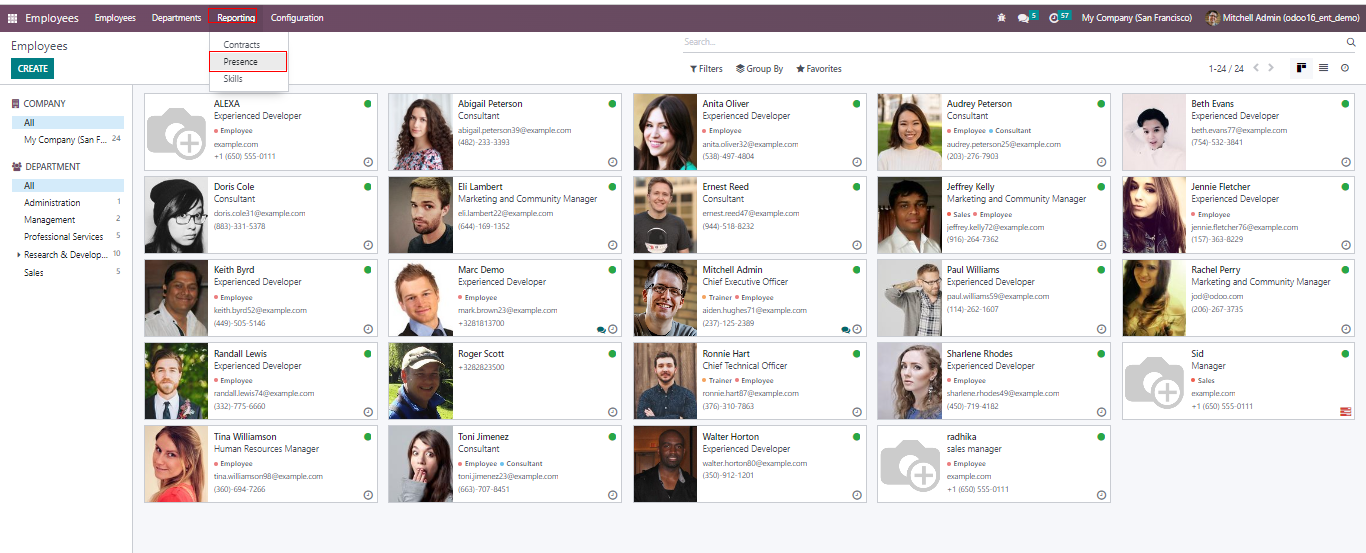
Task: Switch to activity view clock icon
Action: 1345,68
